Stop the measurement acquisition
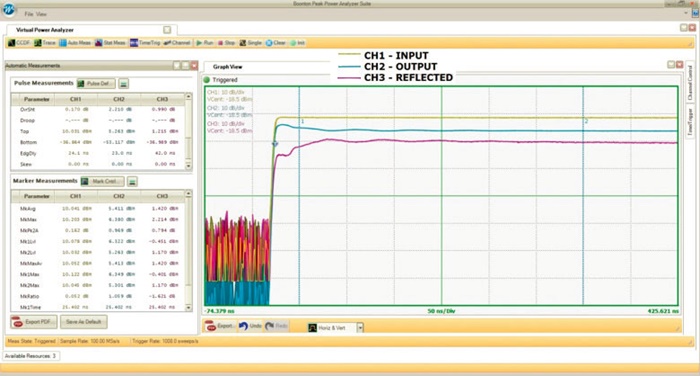700x376 pixels. pos(226,43)
